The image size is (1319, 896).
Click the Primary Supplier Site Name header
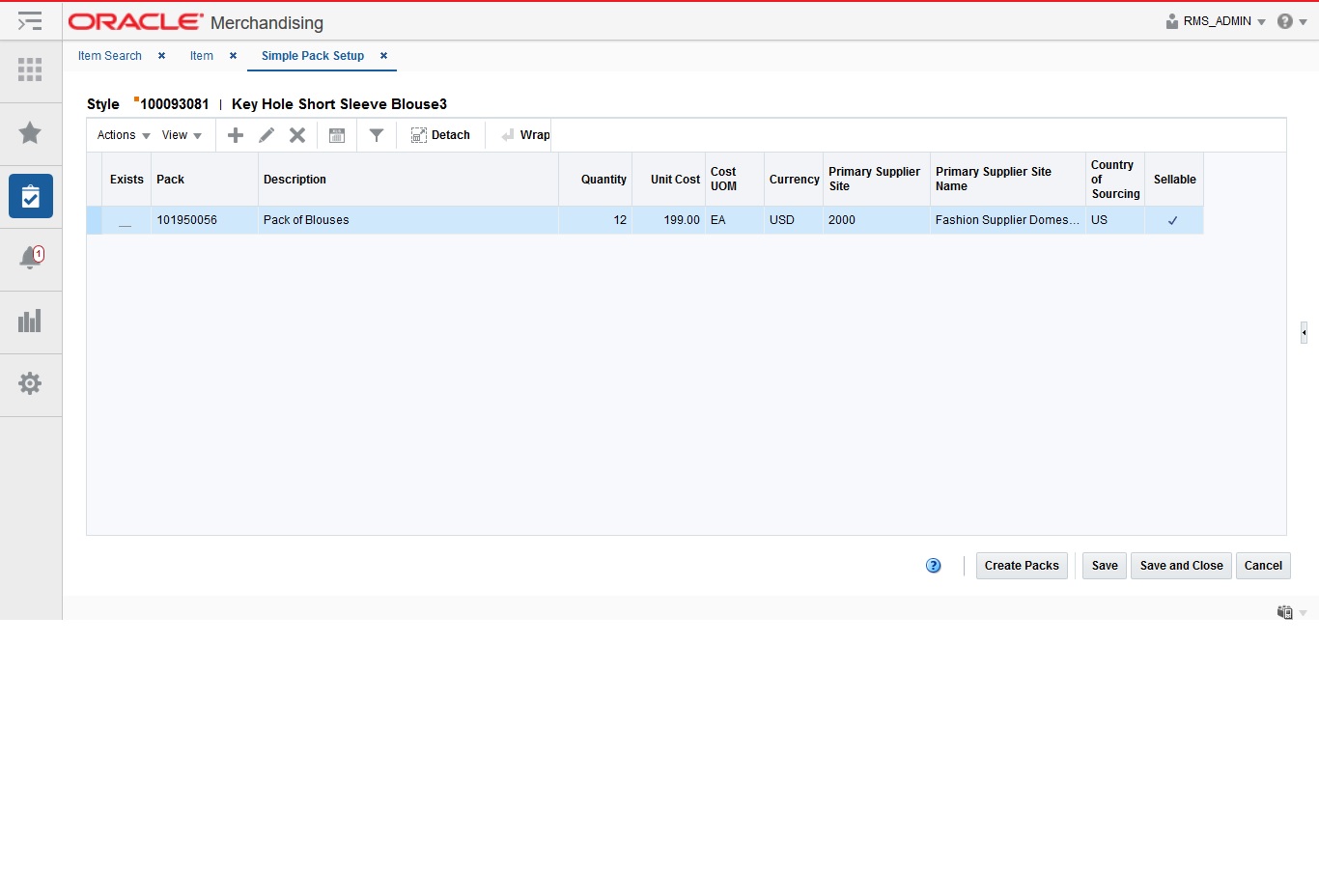1008,180
